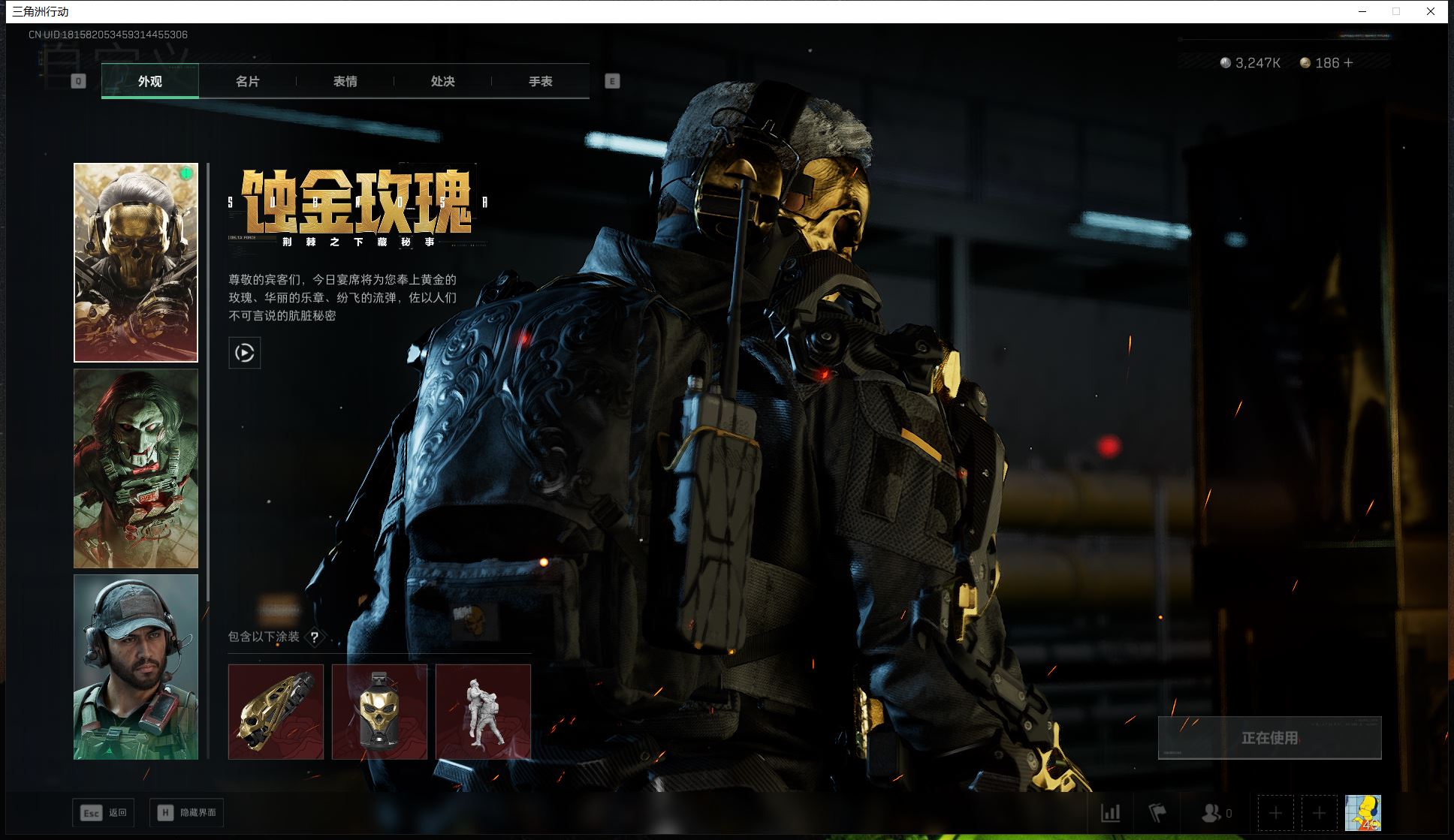Open the 手表 tab
The height and width of the screenshot is (840, 1454).
click(x=540, y=81)
